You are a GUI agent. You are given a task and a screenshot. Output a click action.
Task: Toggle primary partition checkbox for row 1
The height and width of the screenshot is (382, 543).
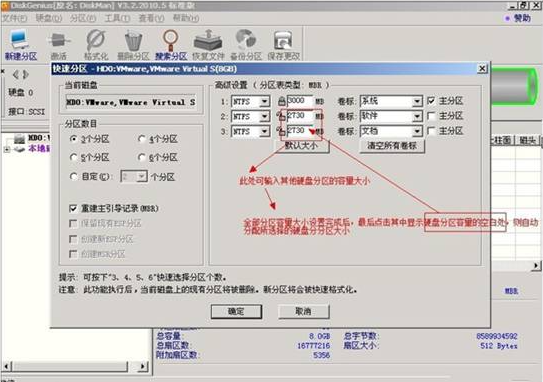point(431,101)
